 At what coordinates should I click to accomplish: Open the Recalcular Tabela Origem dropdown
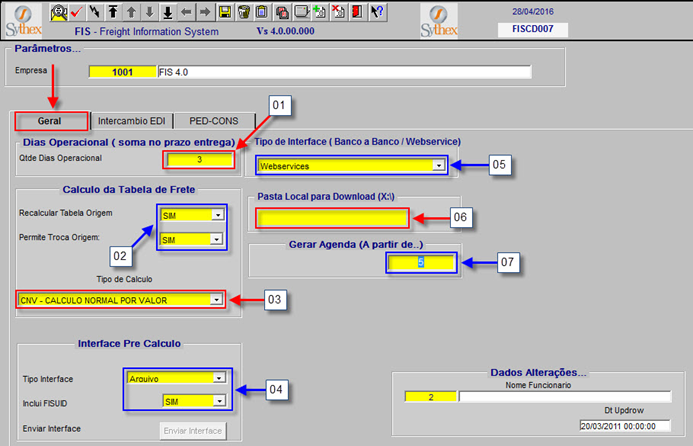tap(217, 215)
